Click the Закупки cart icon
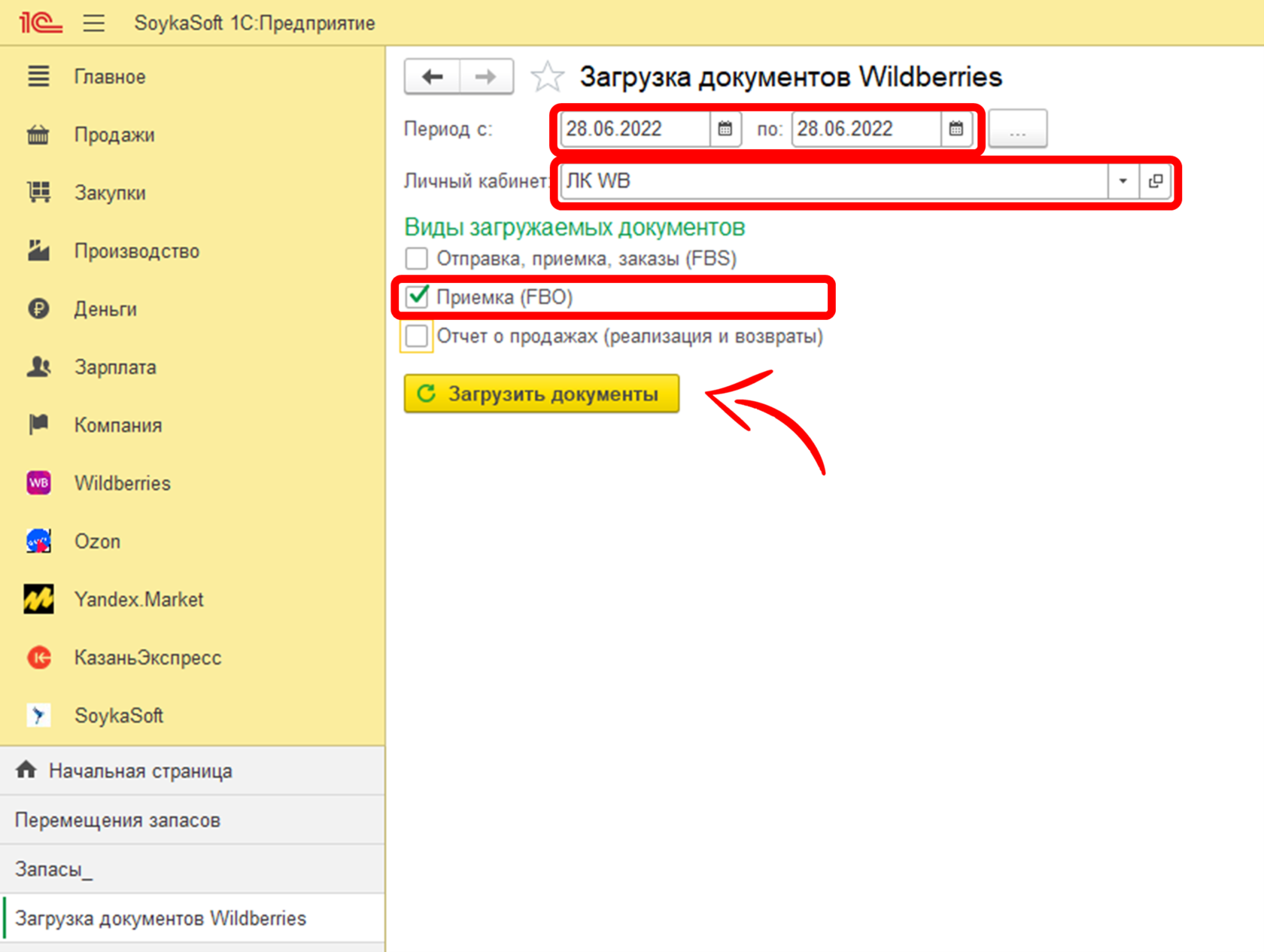 [x=38, y=193]
